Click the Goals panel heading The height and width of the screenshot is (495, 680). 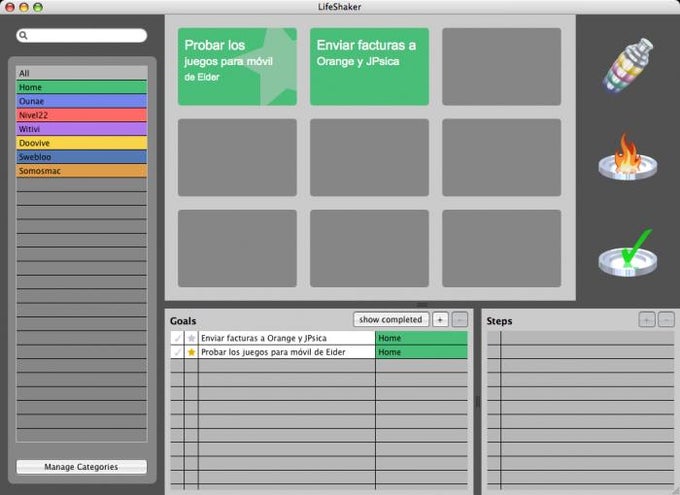click(x=183, y=321)
